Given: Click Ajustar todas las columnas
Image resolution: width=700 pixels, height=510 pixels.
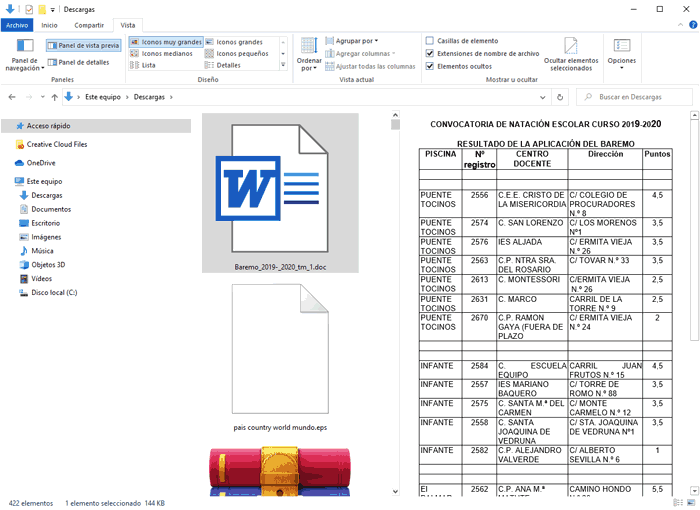Looking at the screenshot, I should click(x=371, y=67).
